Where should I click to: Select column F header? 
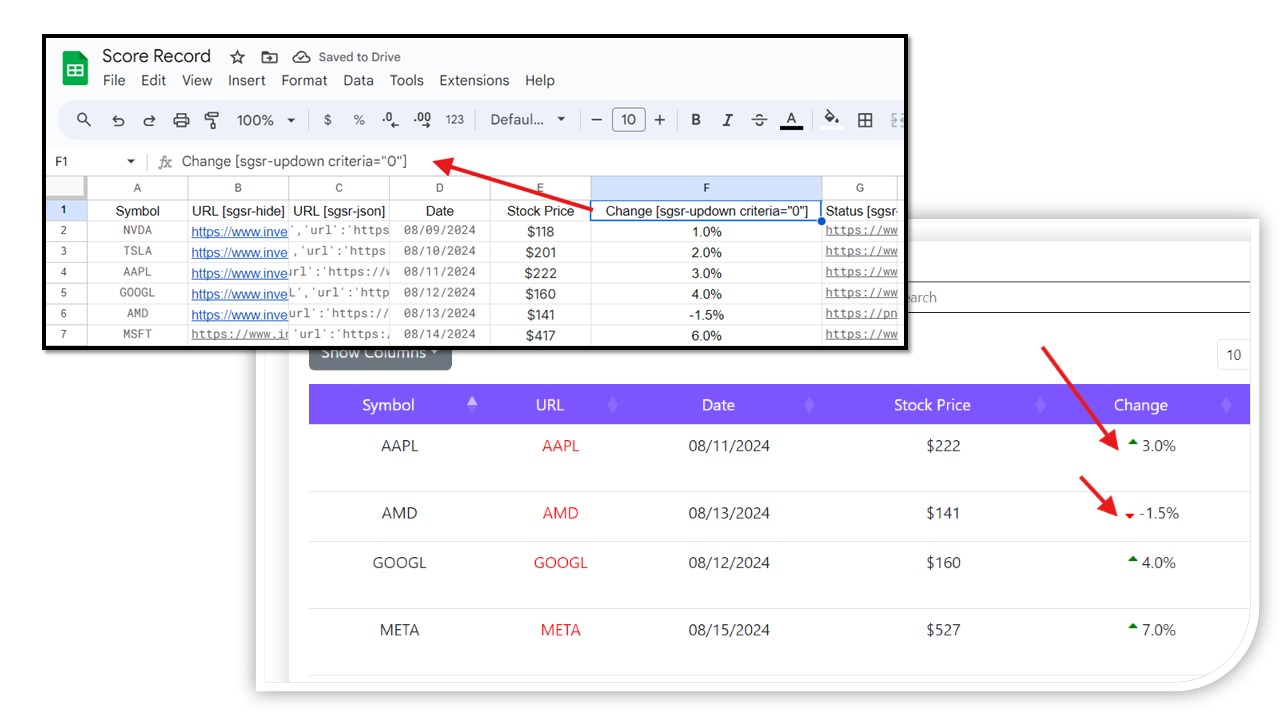click(x=706, y=188)
